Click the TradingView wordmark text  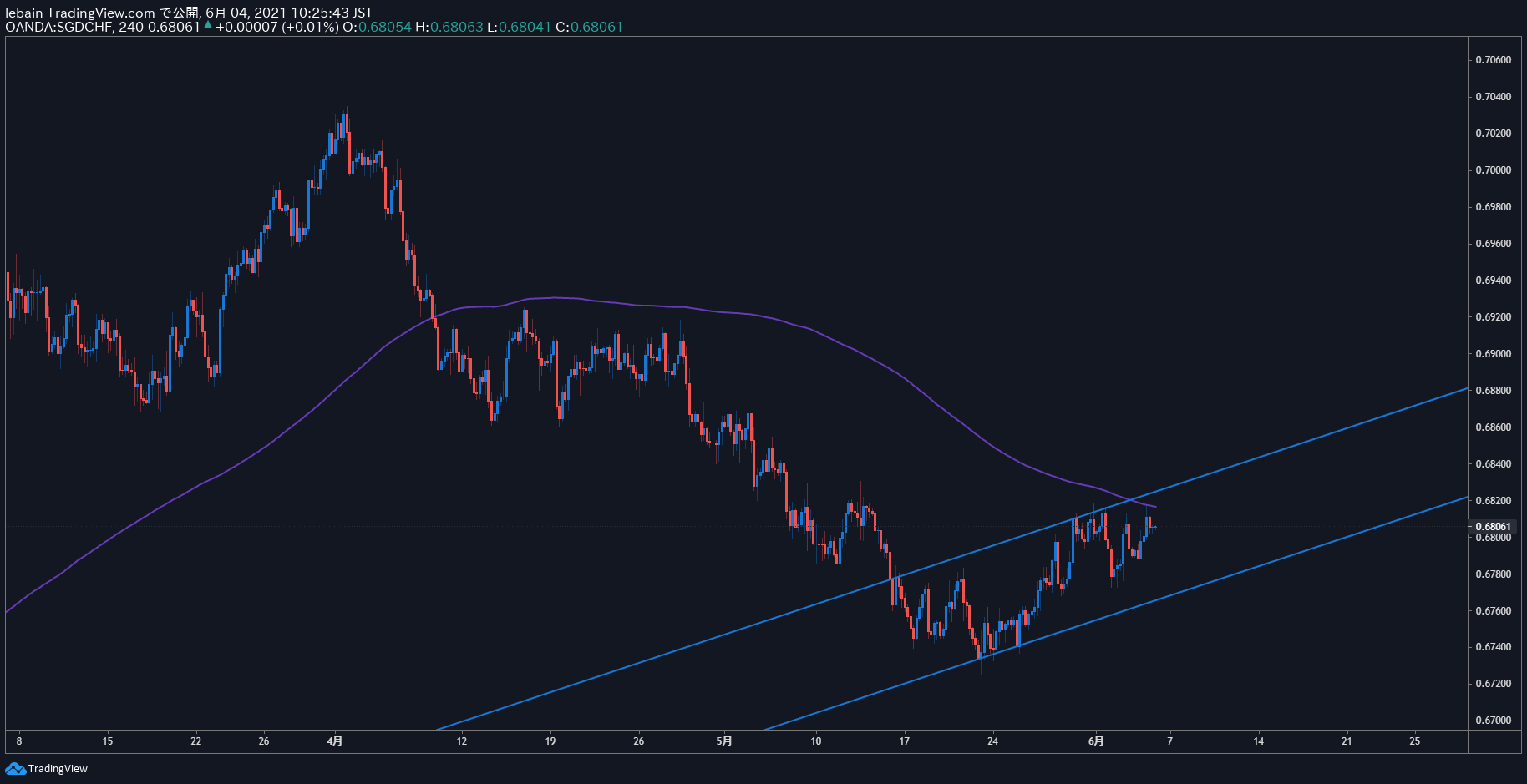tap(58, 769)
